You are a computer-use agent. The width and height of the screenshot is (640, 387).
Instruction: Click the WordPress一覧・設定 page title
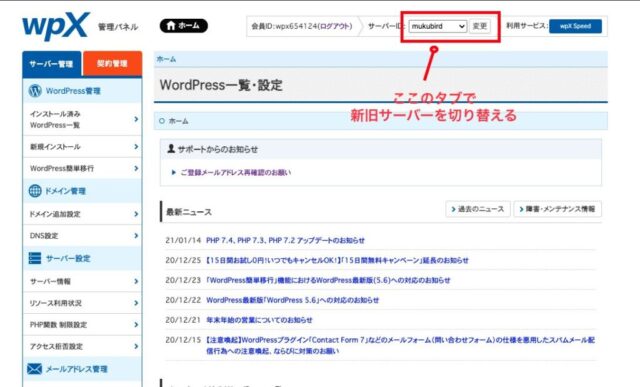(x=221, y=85)
